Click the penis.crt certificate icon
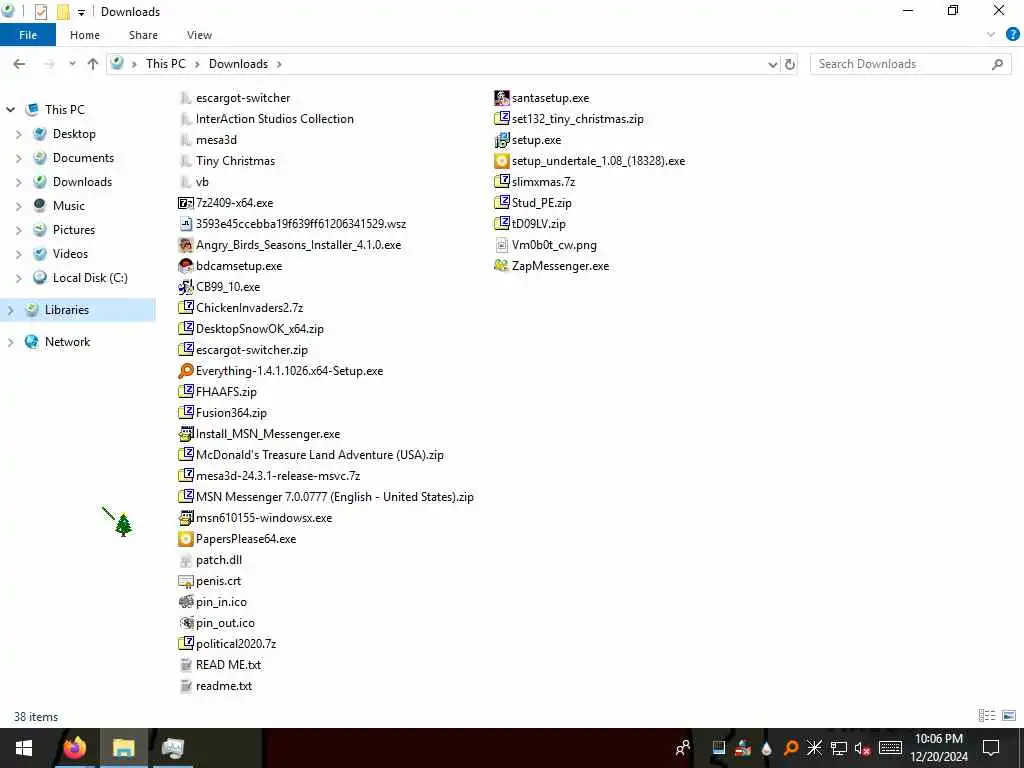 (185, 581)
